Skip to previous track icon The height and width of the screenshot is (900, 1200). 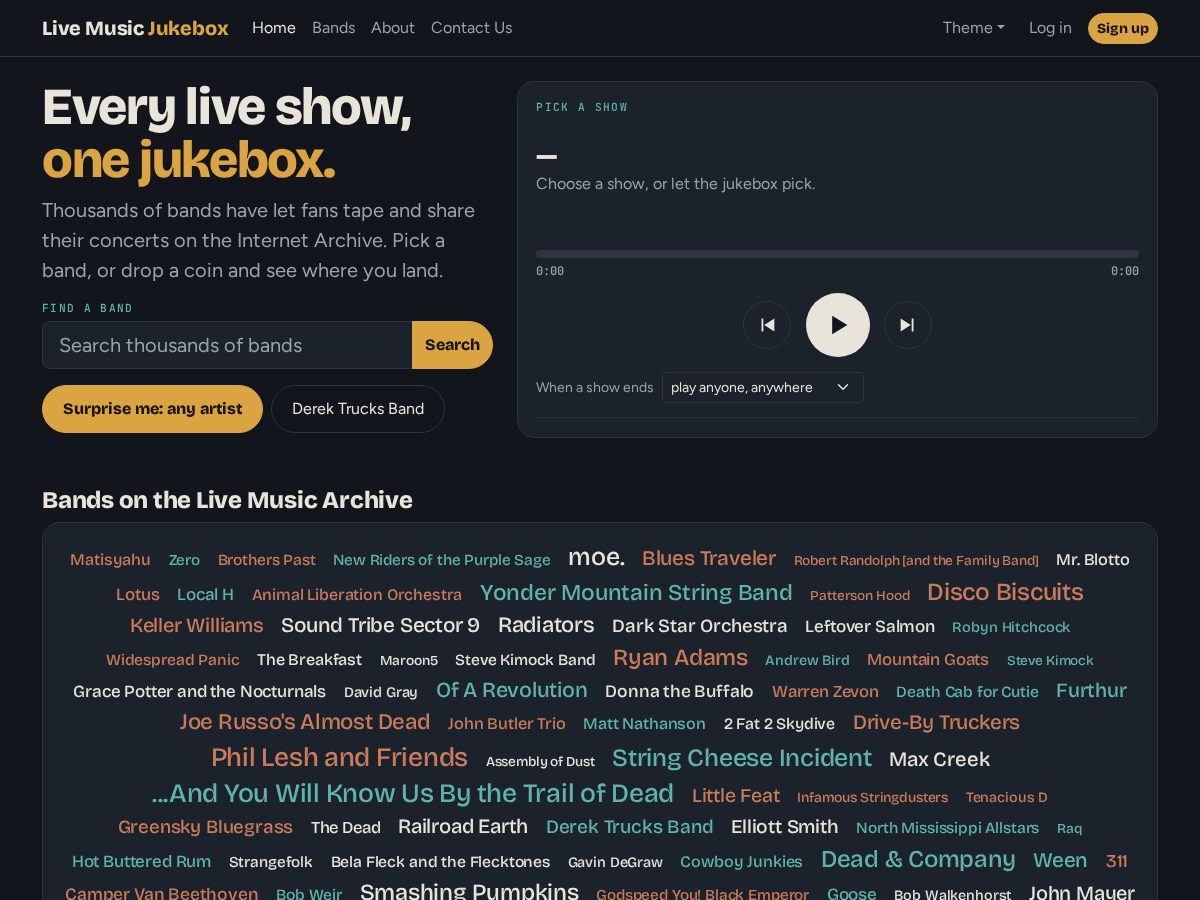point(767,325)
